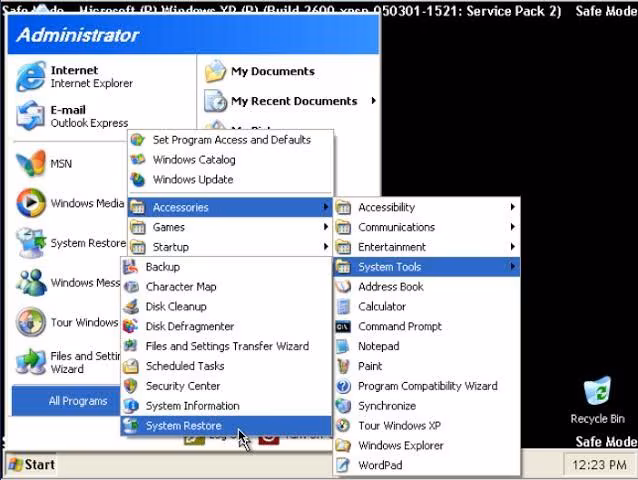Launch System Restore from System Tools
Image resolution: width=638 pixels, height=480 pixels.
pyautogui.click(x=226, y=425)
